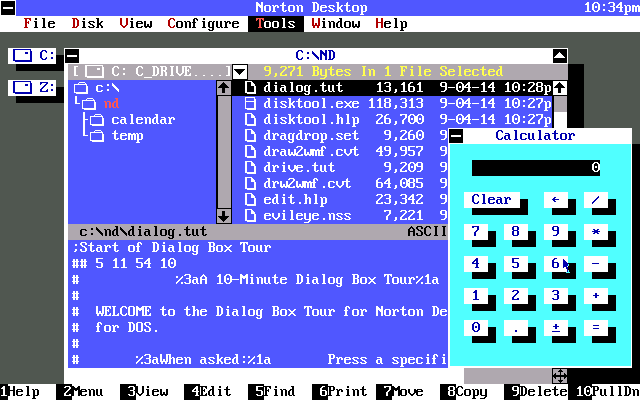Open the drive selector dropdown arrow
Viewport: 640px width, 400px height.
tap(240, 72)
